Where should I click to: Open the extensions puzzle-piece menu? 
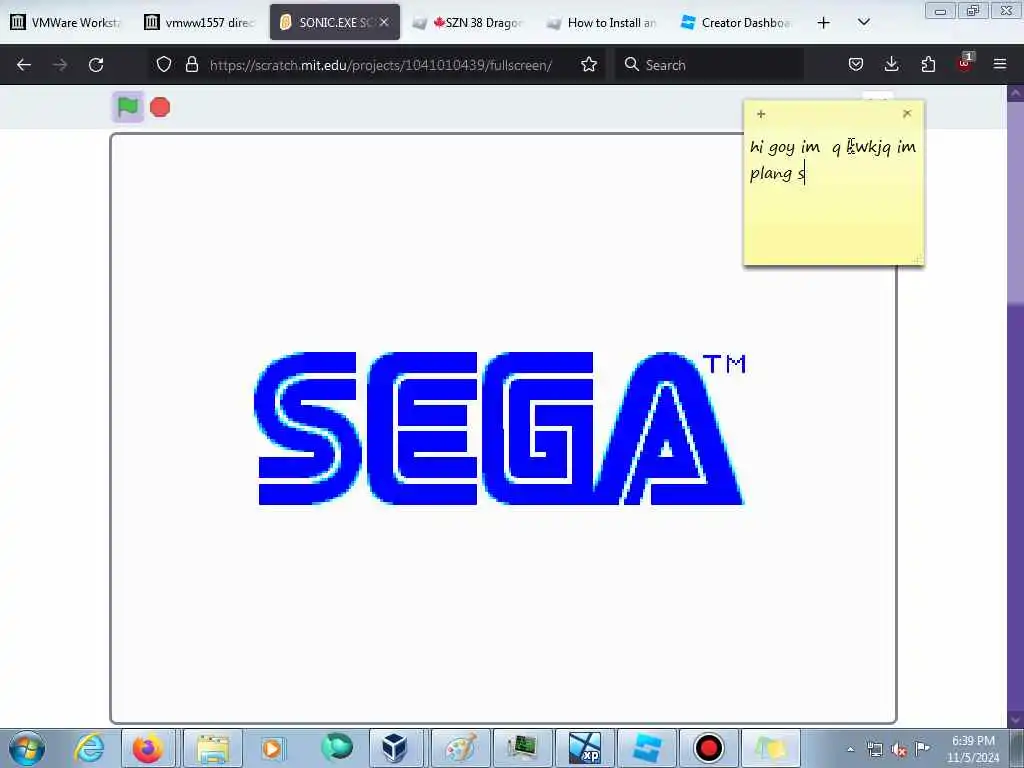928,64
